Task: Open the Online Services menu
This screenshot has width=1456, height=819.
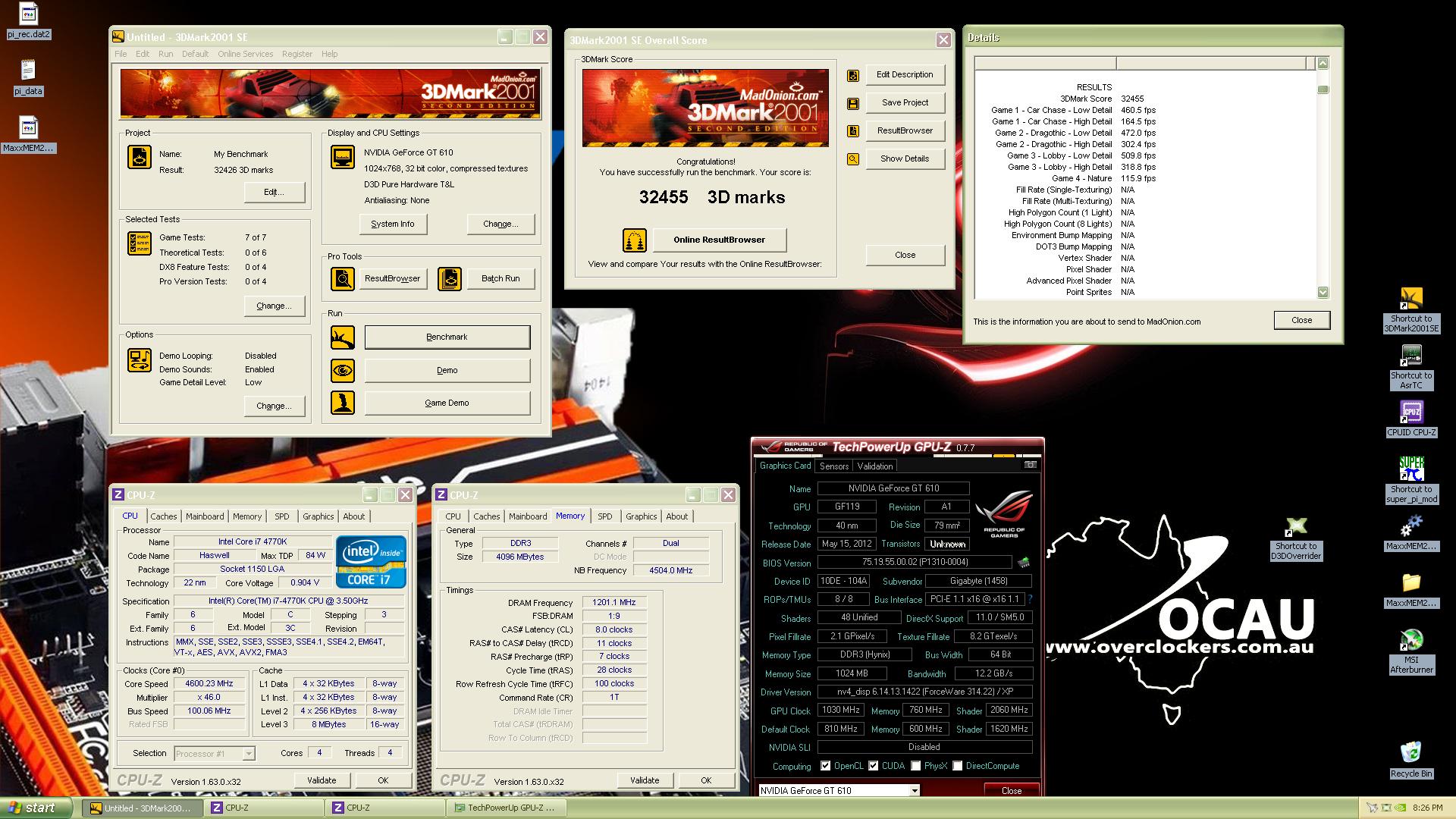Action: 245,54
